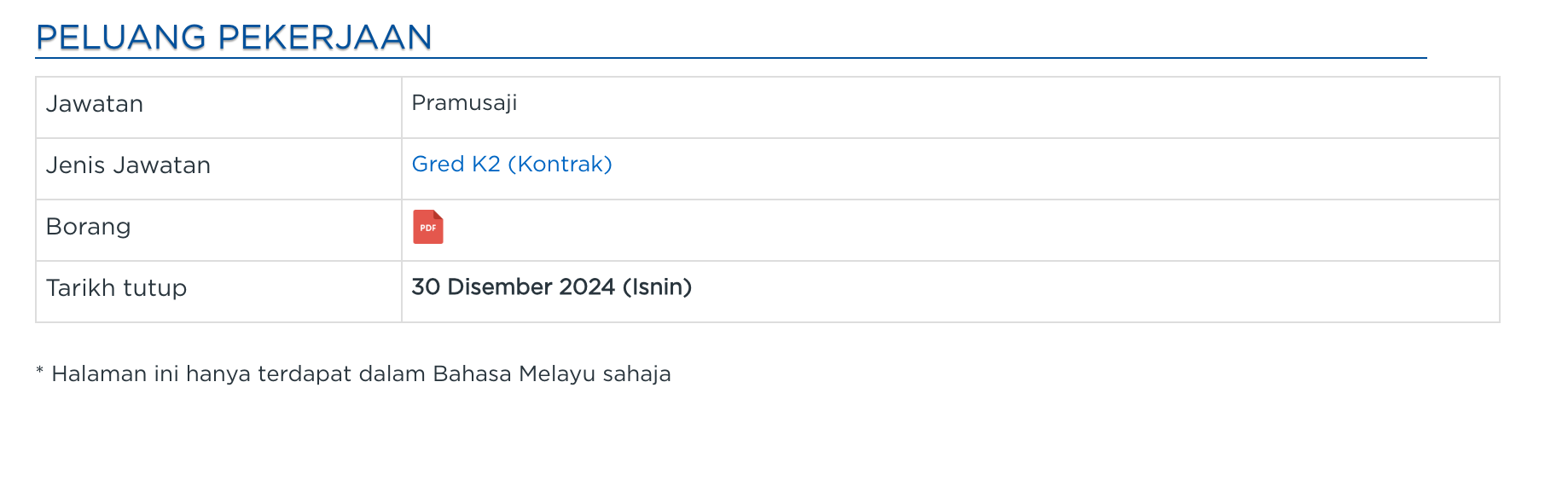1568x486 pixels.
Task: Click the "Pramusaji" job title text
Action: pos(464,103)
